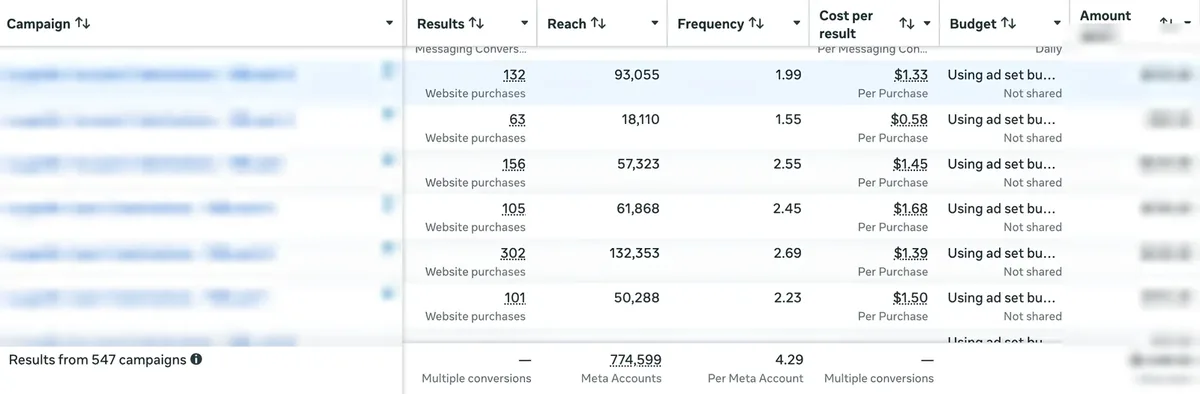Image resolution: width=1200 pixels, height=394 pixels.
Task: Select the 18,110 reach cell
Action: point(640,119)
